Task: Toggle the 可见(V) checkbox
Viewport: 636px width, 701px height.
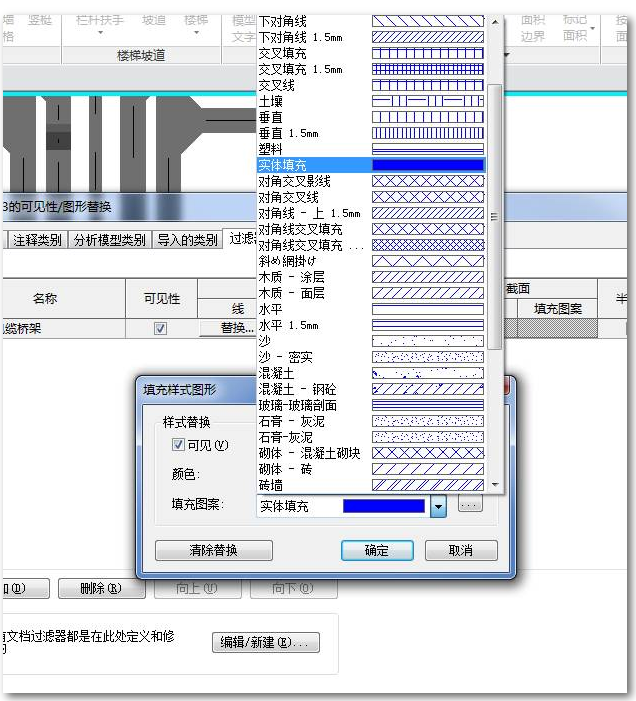Action: click(178, 444)
